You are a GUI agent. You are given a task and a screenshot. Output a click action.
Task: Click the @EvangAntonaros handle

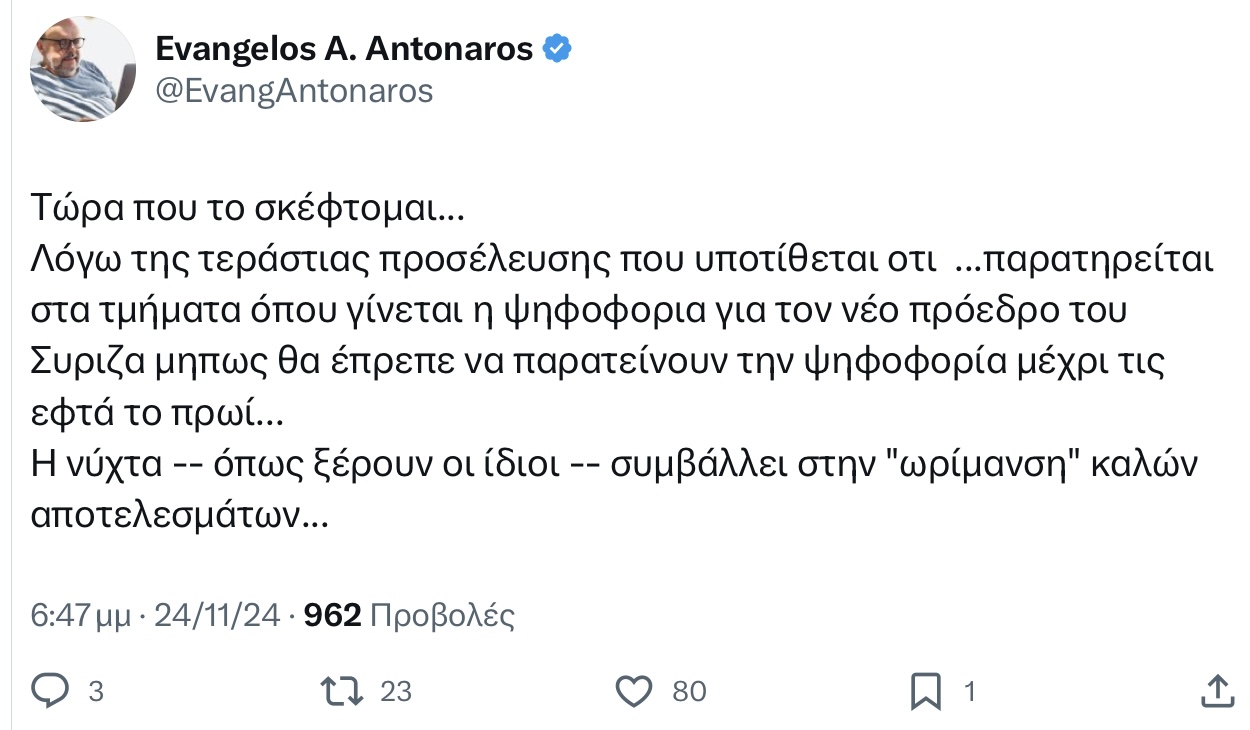(x=294, y=92)
